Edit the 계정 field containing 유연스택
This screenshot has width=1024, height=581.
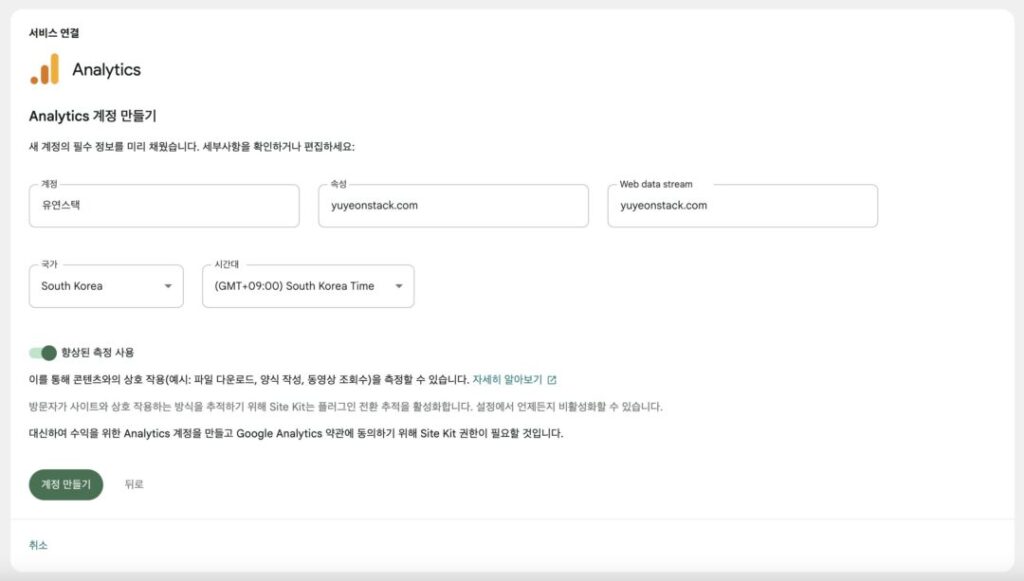click(x=164, y=206)
